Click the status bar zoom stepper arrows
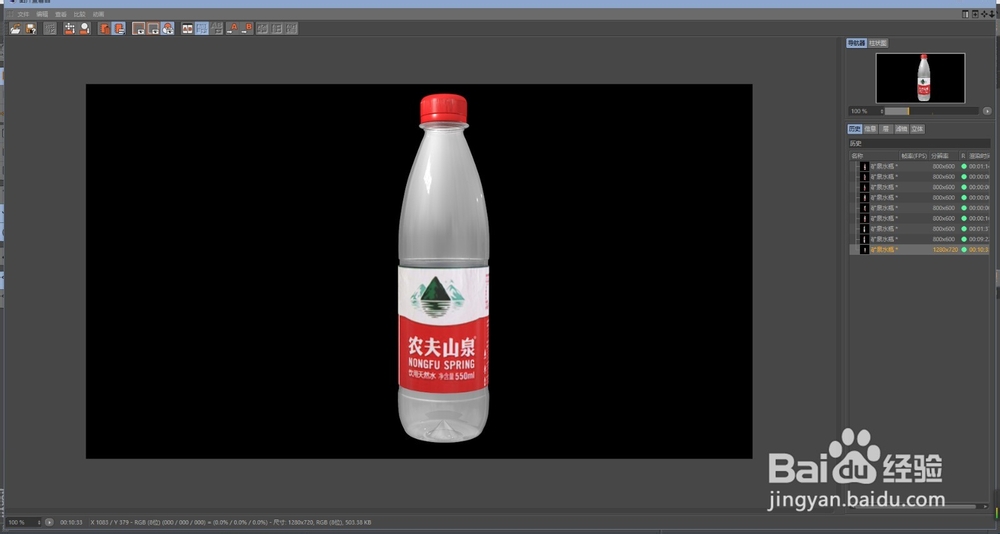Screen dimensions: 1000x534 pyautogui.click(x=40, y=523)
